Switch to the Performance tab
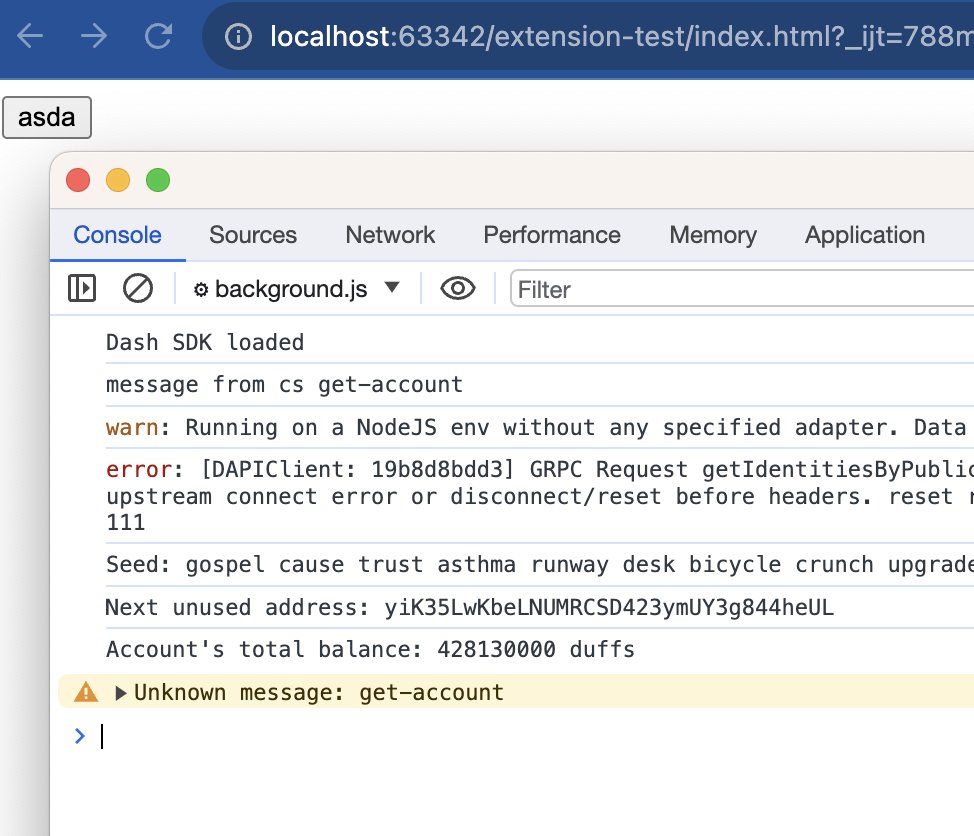 coord(552,235)
